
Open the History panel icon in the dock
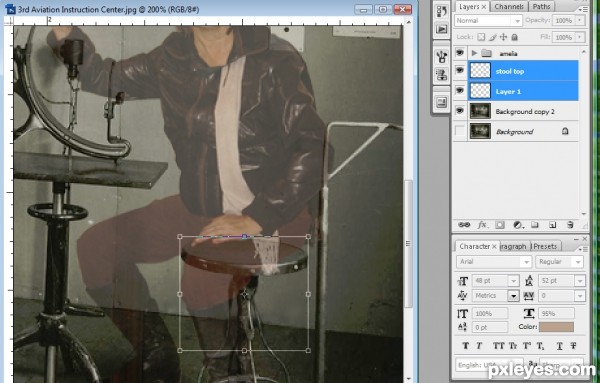point(442,11)
